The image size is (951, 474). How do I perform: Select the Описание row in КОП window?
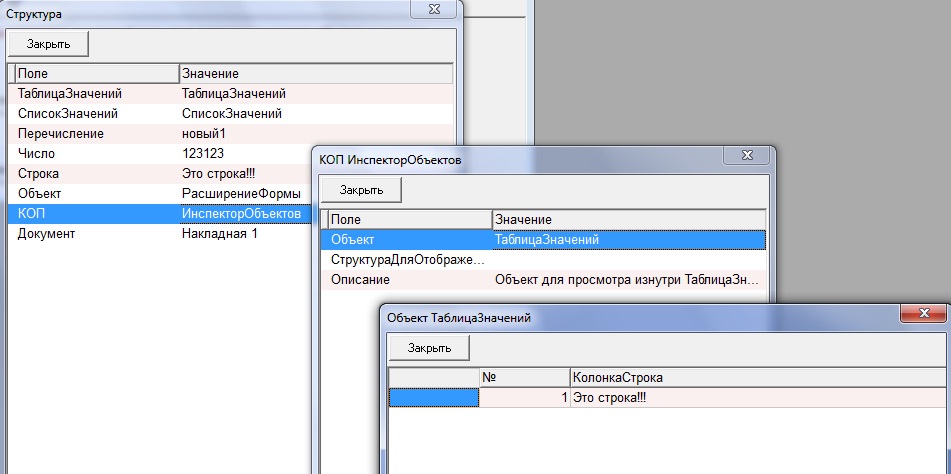point(360,280)
